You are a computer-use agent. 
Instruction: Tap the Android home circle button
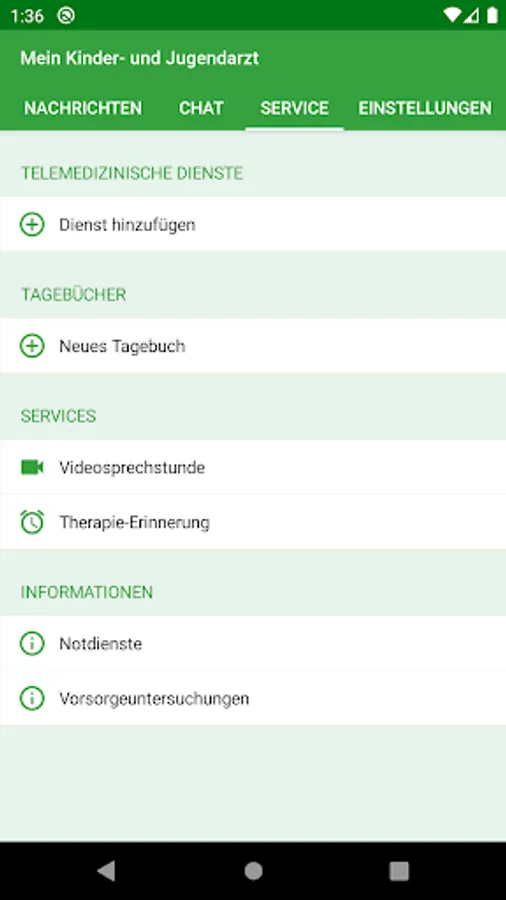point(253,871)
